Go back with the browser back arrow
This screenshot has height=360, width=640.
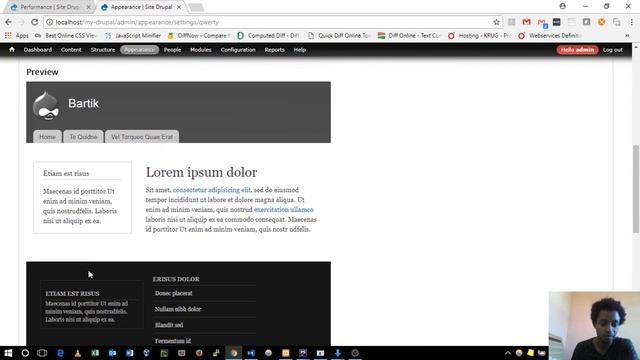9,22
